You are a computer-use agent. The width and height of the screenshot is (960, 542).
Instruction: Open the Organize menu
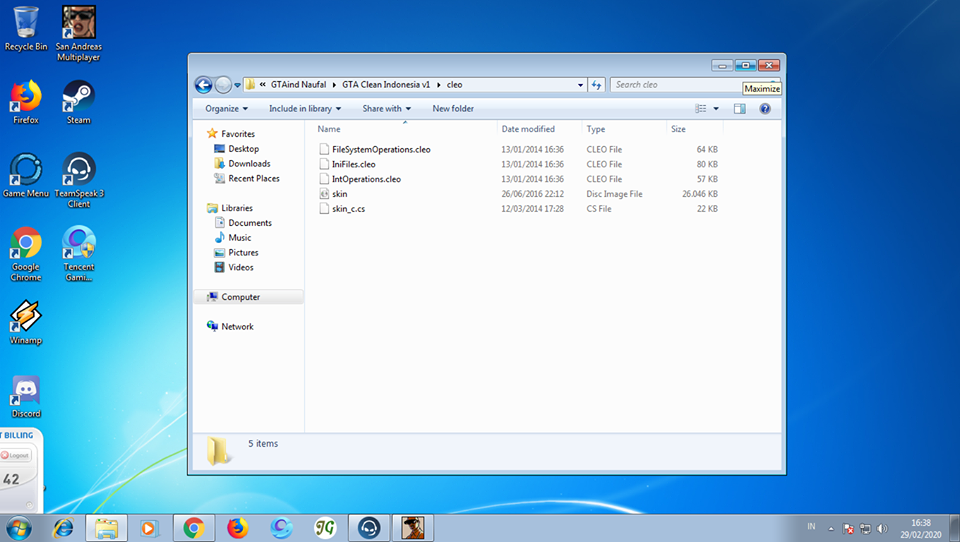coord(227,108)
